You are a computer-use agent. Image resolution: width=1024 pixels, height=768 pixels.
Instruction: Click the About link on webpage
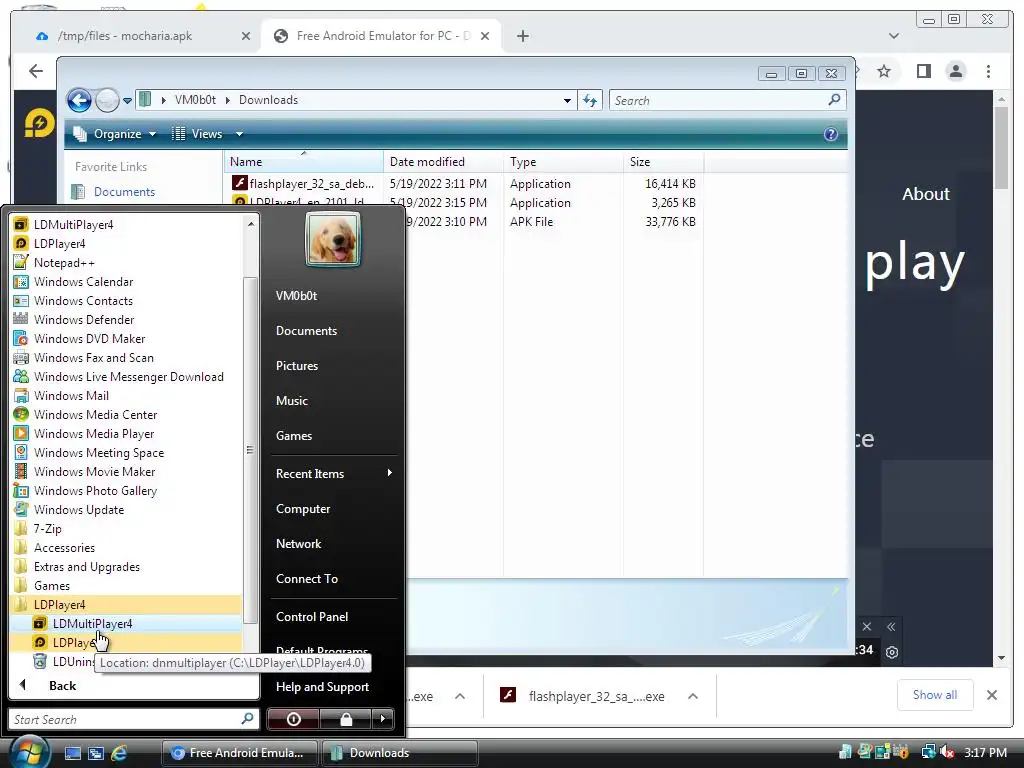(x=925, y=194)
